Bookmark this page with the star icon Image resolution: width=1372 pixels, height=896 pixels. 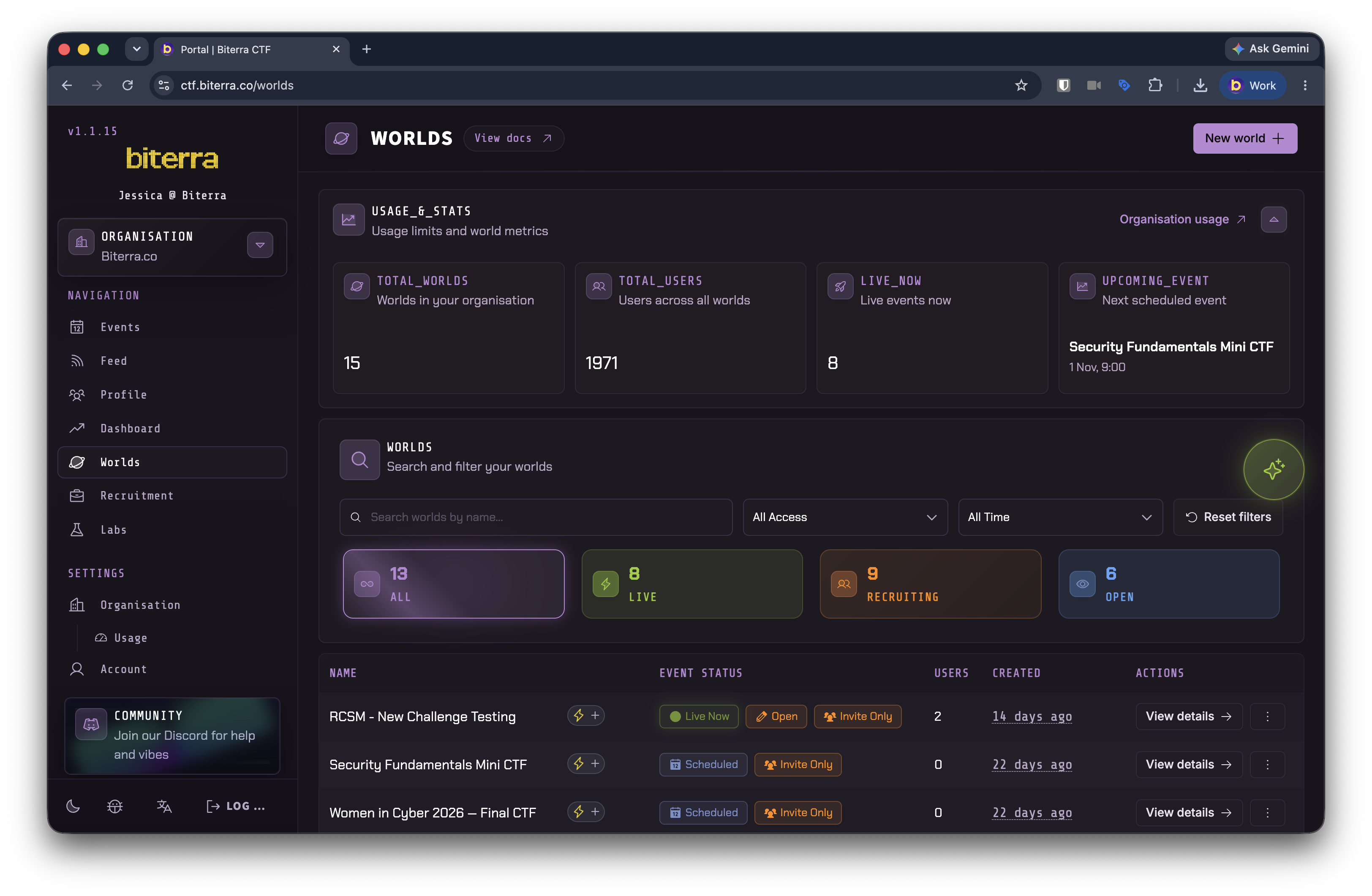click(1021, 85)
